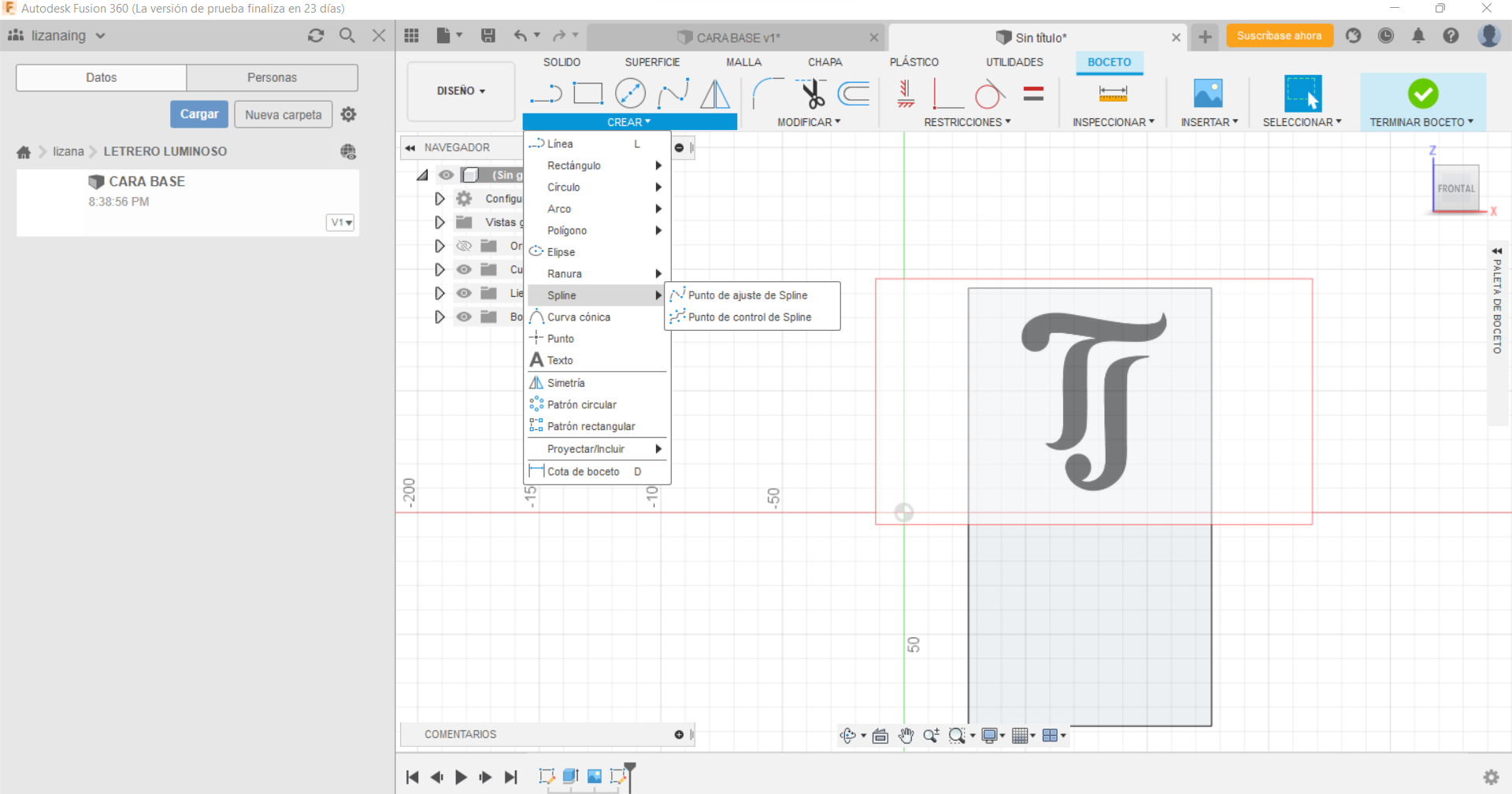This screenshot has width=1512, height=794.
Task: Click the Equal constraint icon
Action: coord(1033,94)
